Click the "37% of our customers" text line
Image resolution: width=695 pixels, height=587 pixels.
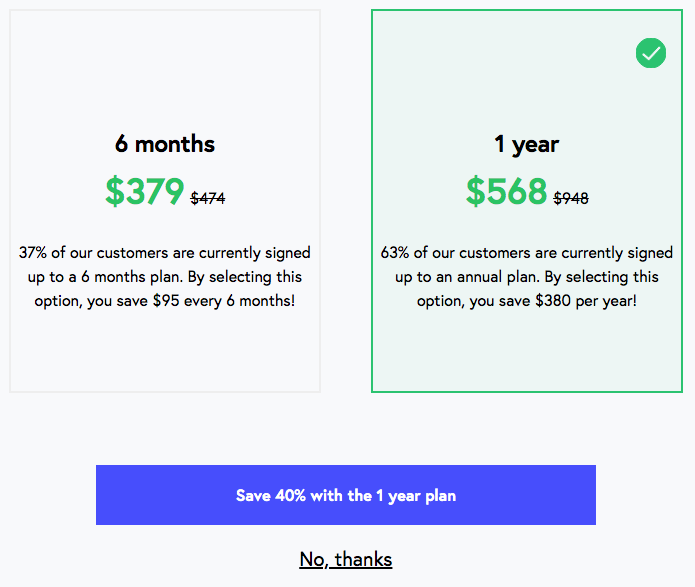165,253
